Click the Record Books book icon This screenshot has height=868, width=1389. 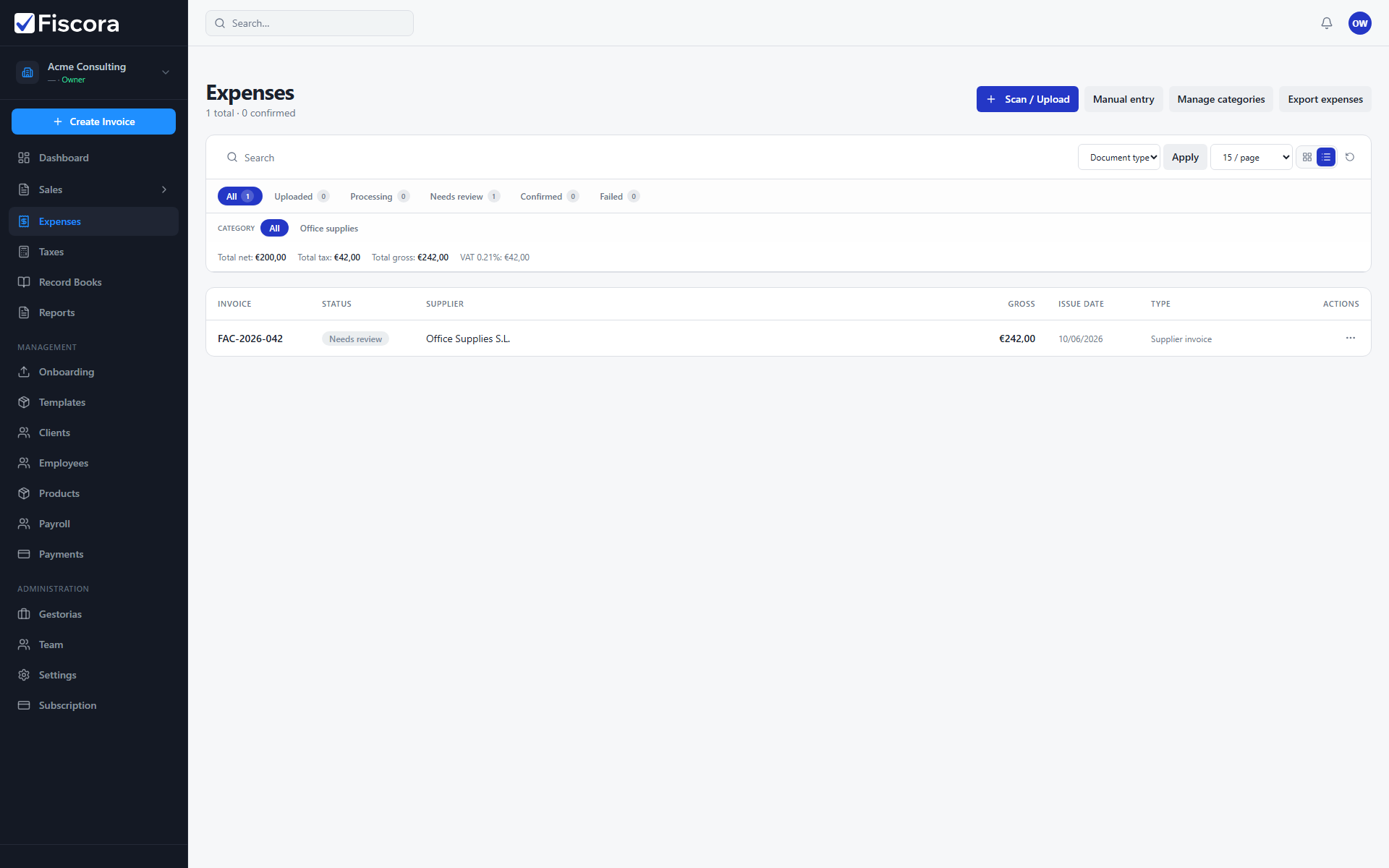(24, 282)
